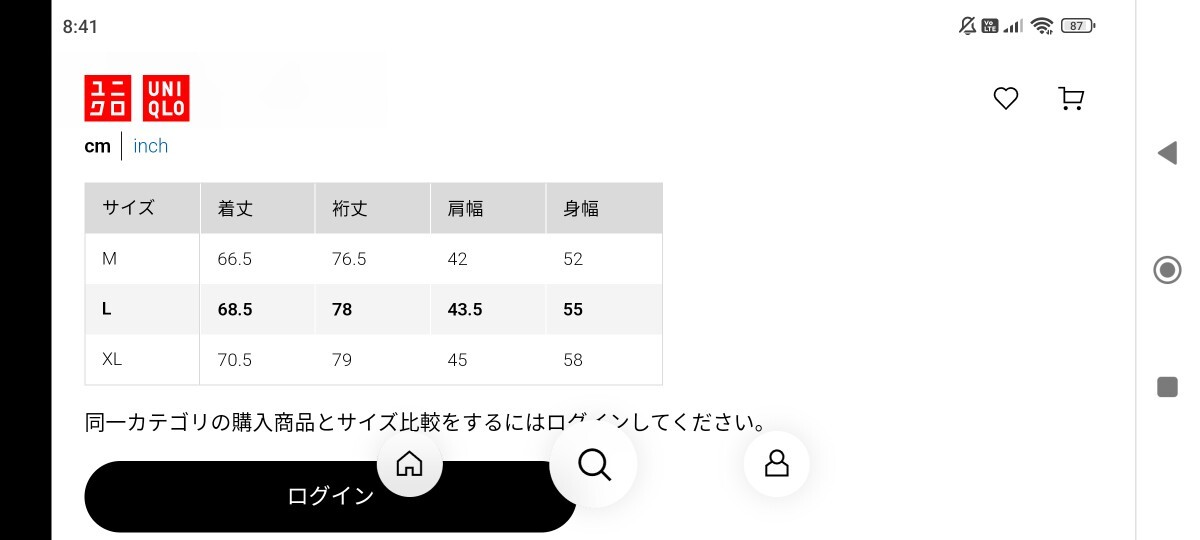Select cm as the size unit
The image size is (1200, 540).
(x=97, y=146)
